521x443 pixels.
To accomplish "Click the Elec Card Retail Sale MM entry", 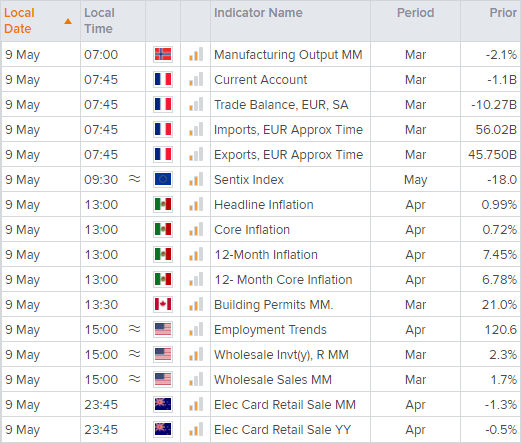I will [285, 405].
